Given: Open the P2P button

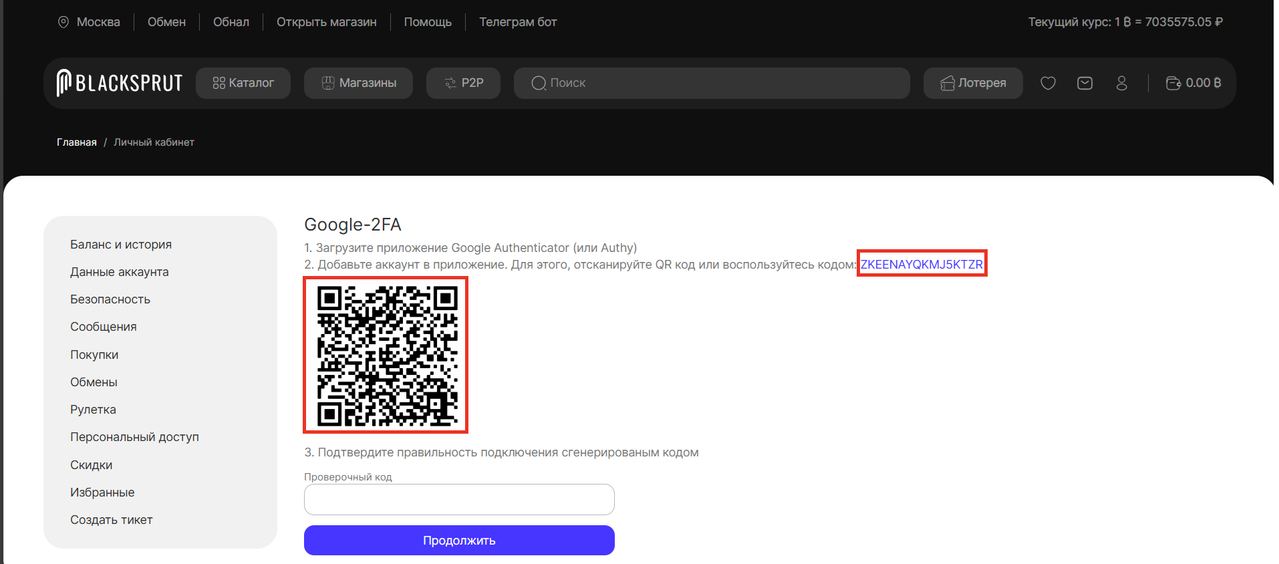Looking at the screenshot, I should click(463, 83).
